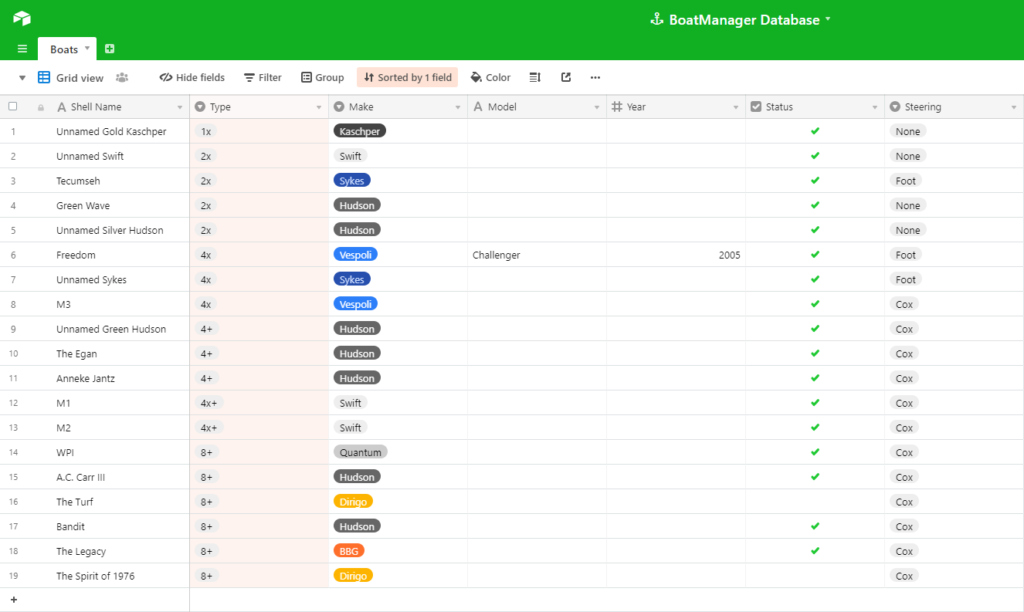This screenshot has width=1024, height=612.
Task: Open the Group menu
Action: pyautogui.click(x=323, y=77)
